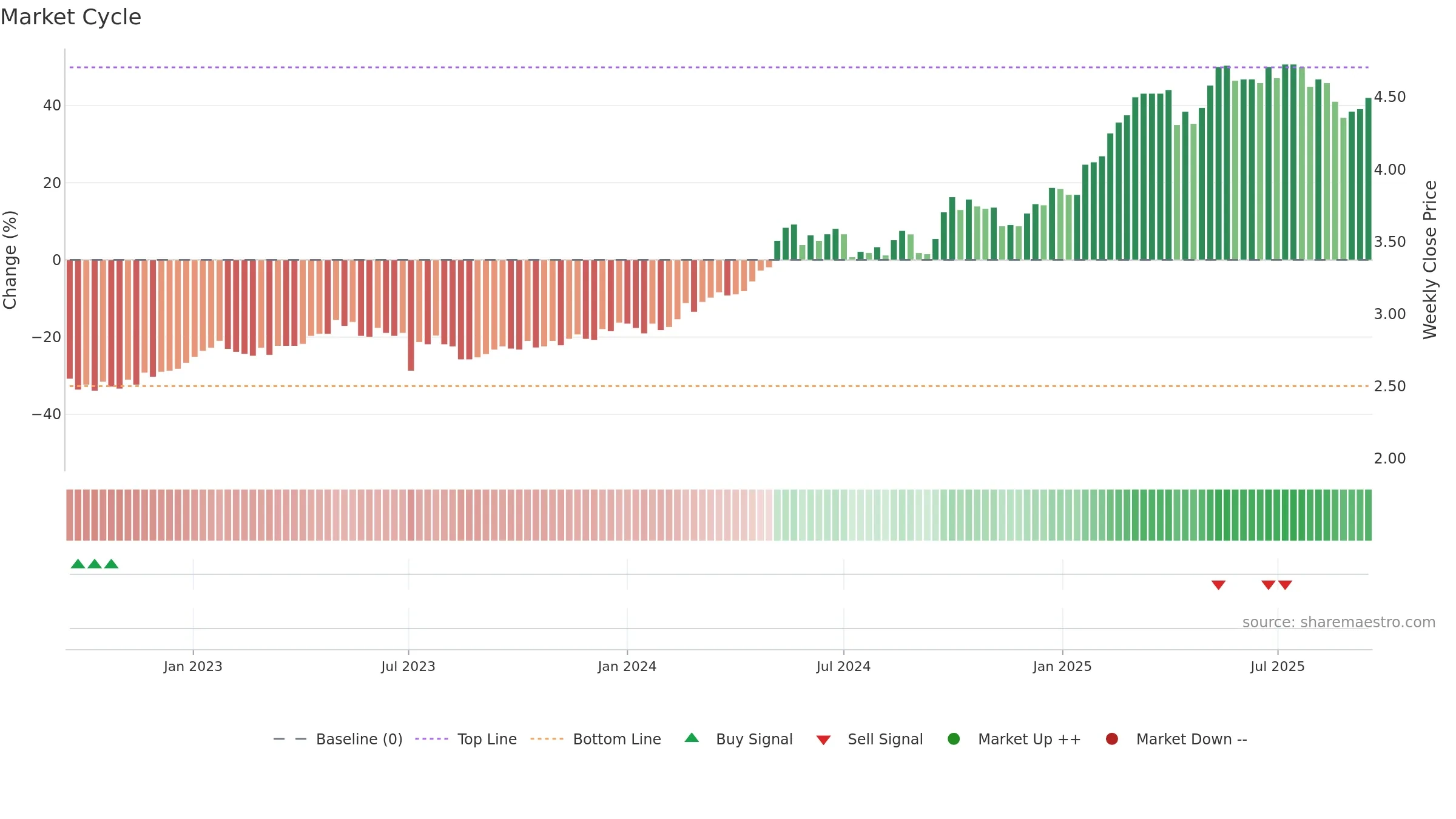Click the Jan 2024 axis label

(627, 666)
